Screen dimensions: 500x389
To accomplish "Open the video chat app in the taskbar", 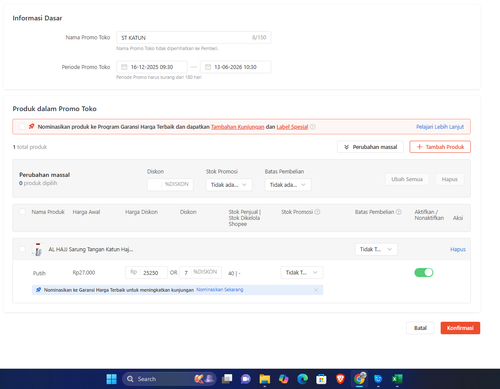I will pos(246,379).
